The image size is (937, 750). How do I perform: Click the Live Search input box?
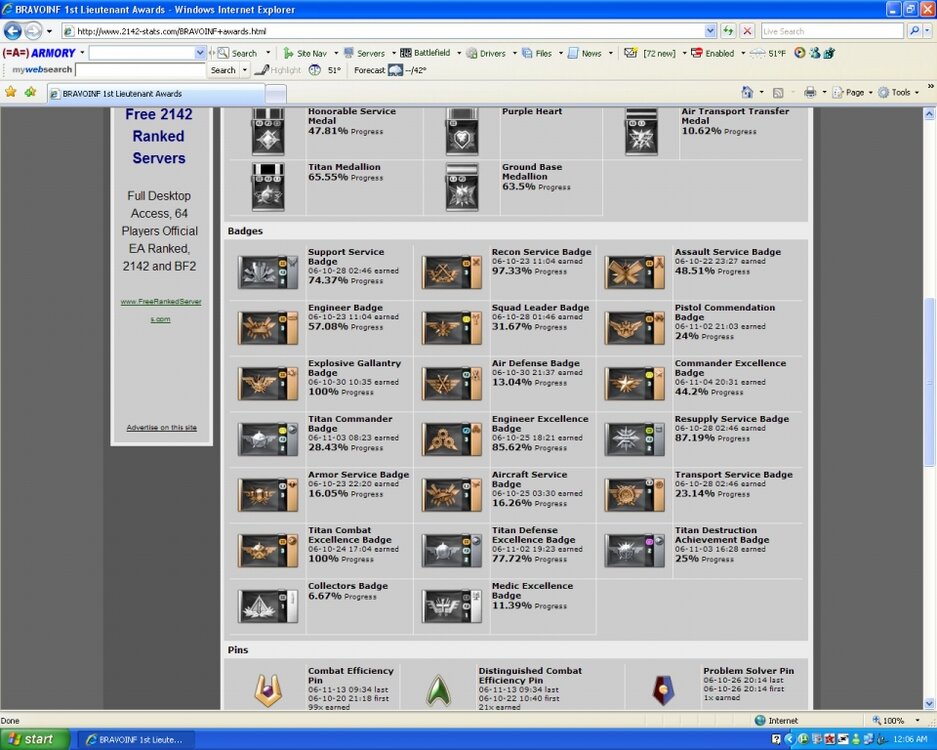832,31
